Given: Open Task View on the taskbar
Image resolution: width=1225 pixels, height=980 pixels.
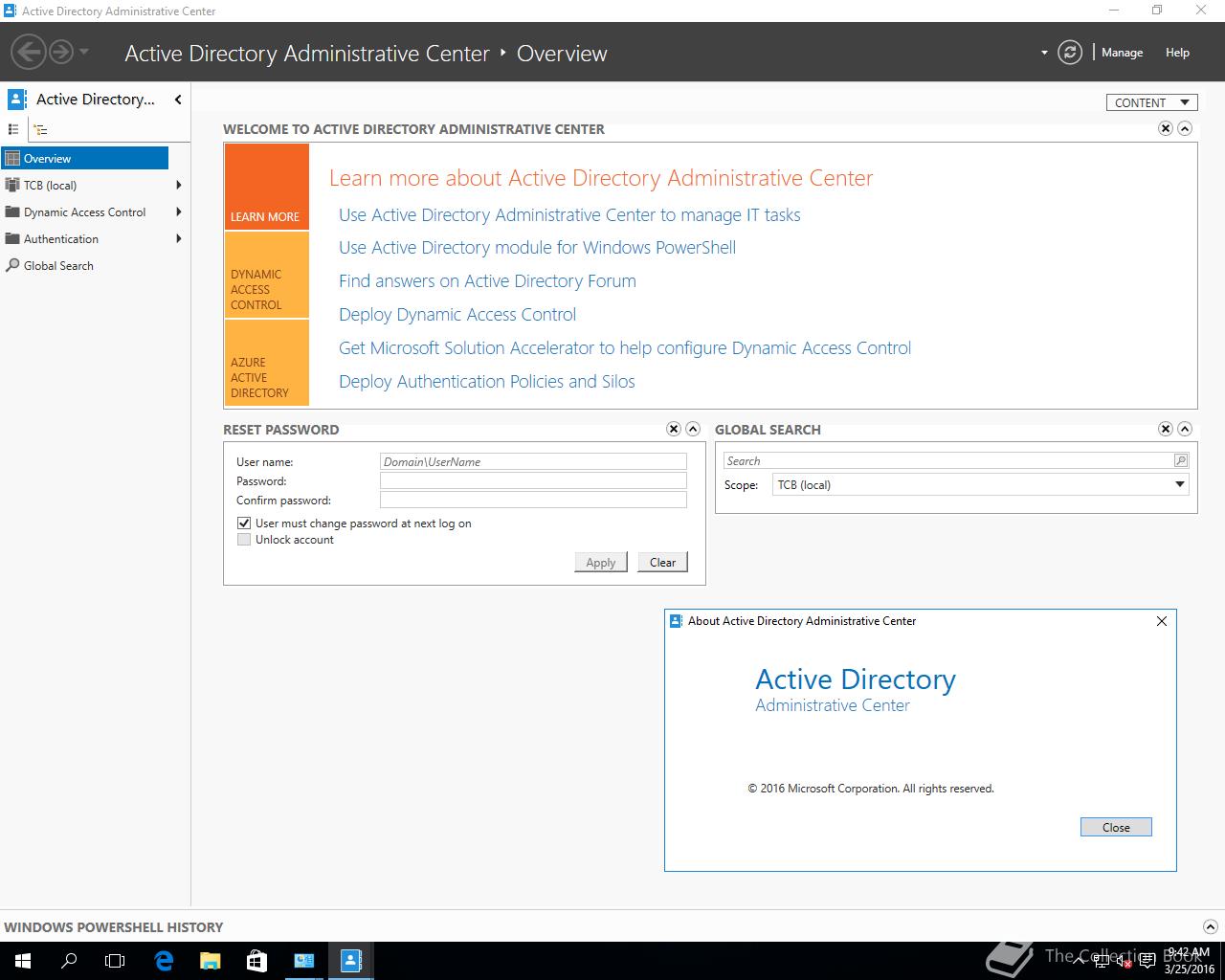Looking at the screenshot, I should click(115, 961).
